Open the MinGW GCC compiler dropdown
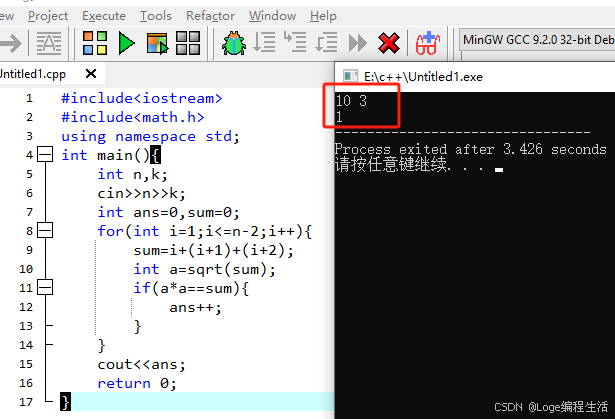Screen dimensions: 615x419 [537, 40]
